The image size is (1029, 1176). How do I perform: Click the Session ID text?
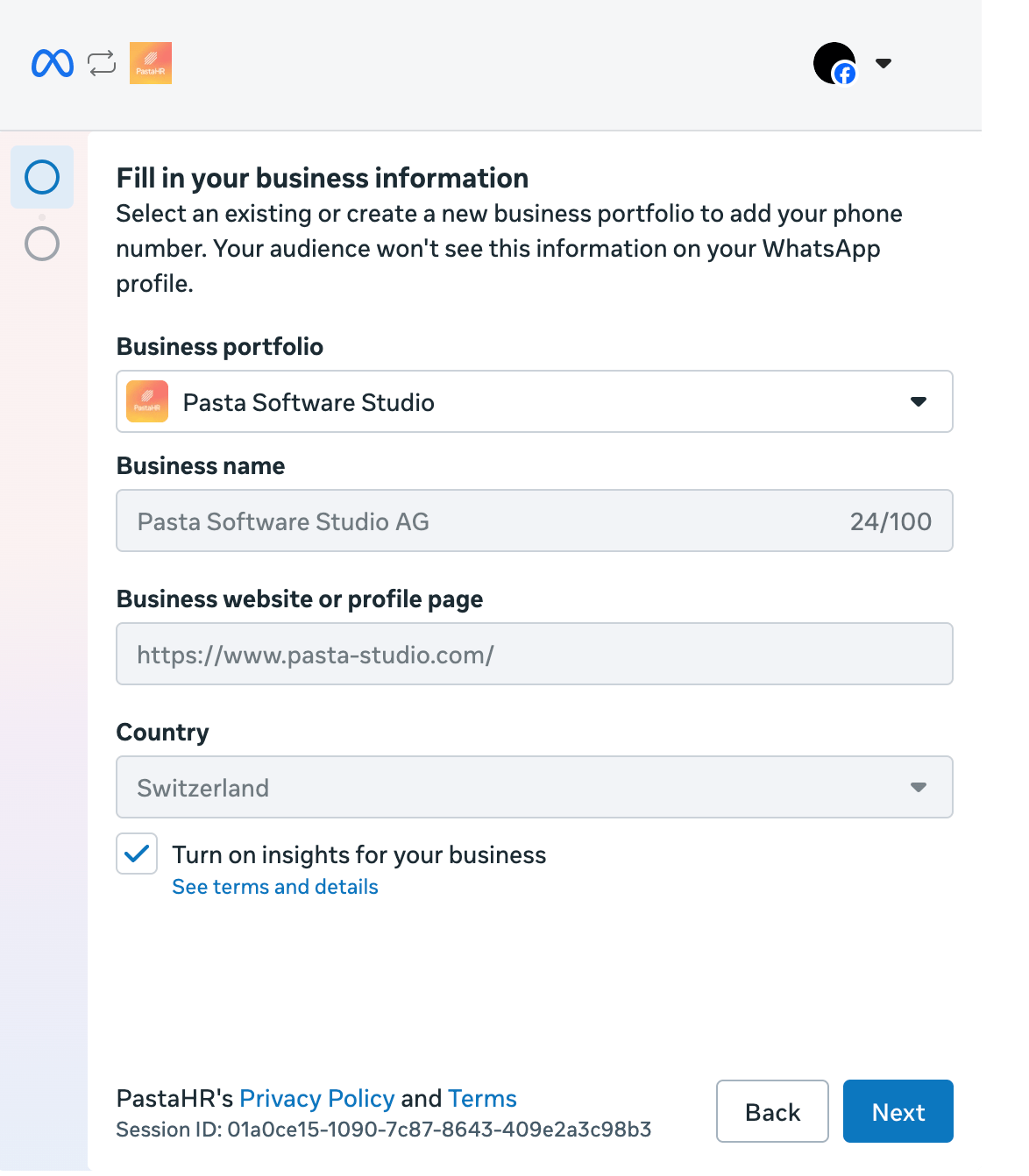[x=384, y=1130]
